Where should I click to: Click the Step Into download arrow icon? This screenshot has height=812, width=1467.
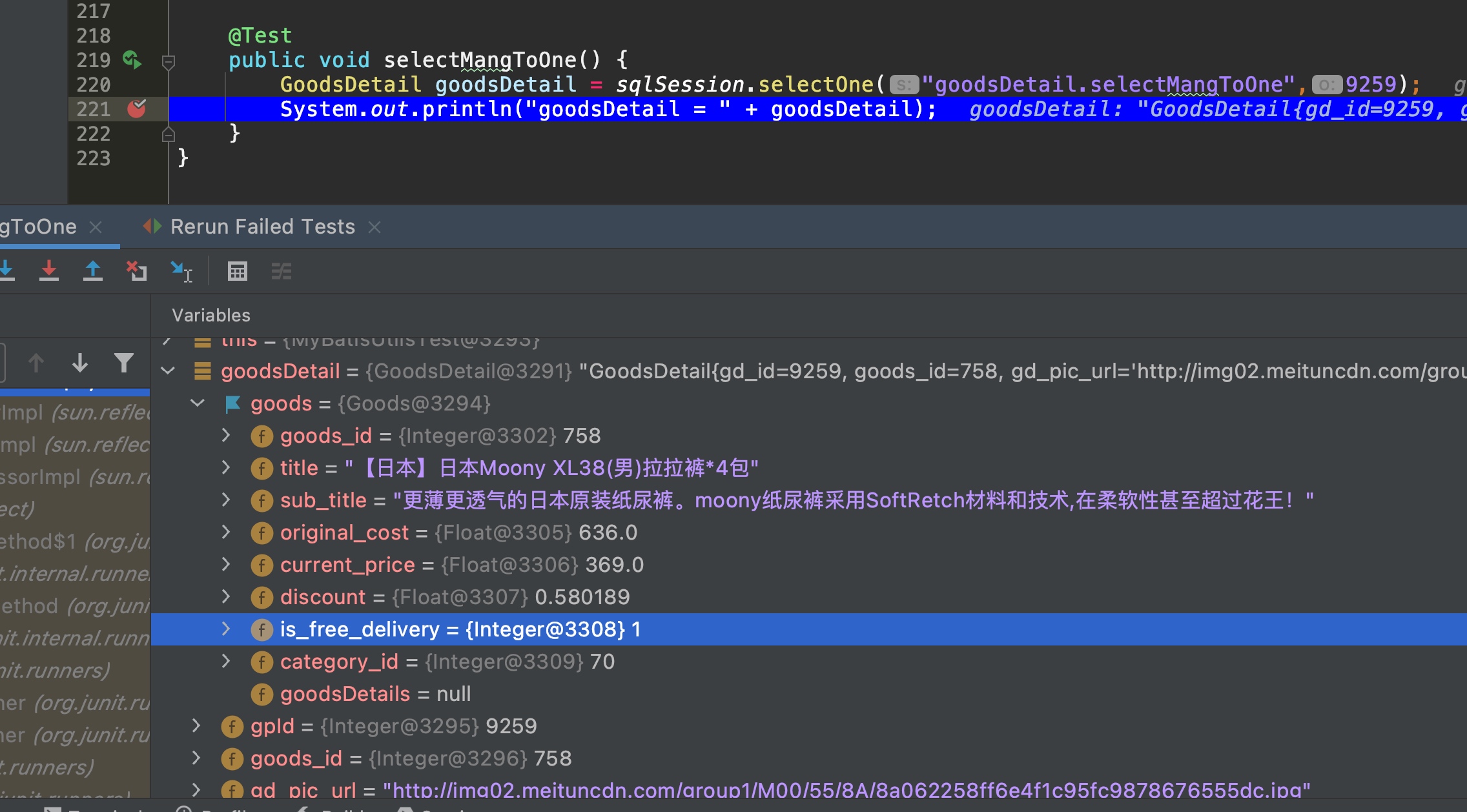tap(6, 270)
